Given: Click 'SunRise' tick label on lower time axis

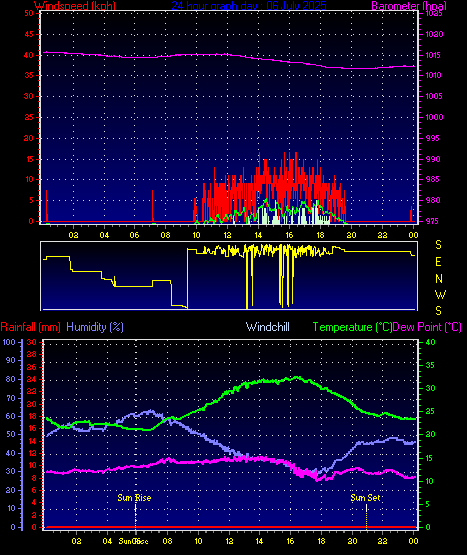Looking at the screenshot, I should click(x=133, y=541).
